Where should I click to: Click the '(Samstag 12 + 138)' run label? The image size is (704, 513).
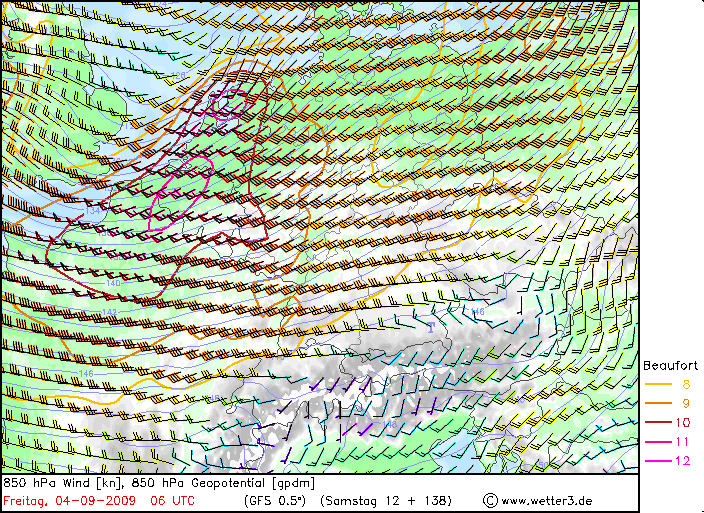pos(386,500)
